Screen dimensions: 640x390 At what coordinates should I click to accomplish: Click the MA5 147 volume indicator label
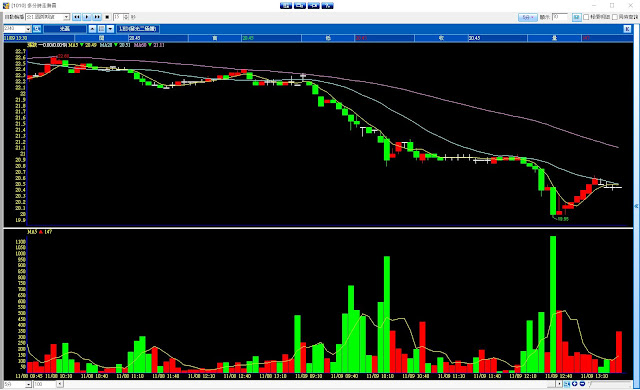tap(40, 232)
